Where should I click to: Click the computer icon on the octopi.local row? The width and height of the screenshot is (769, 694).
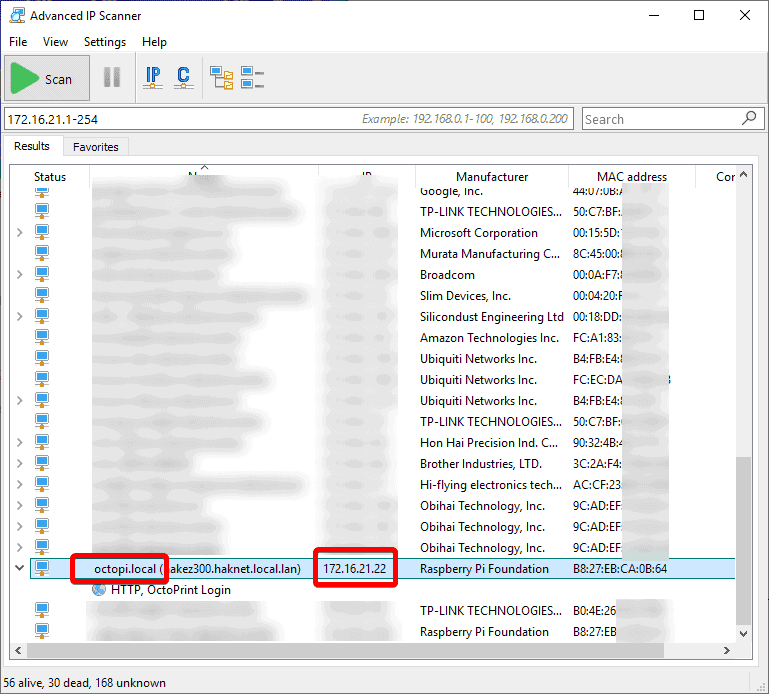click(42, 568)
